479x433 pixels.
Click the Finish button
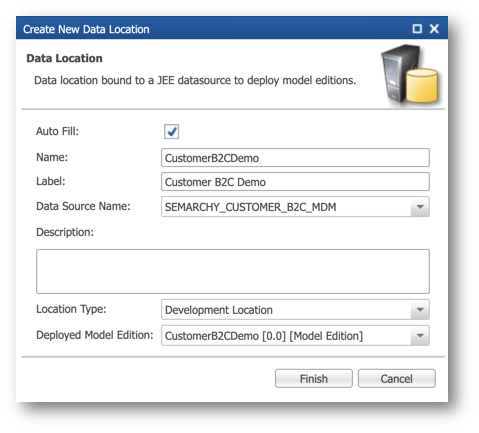pos(314,378)
